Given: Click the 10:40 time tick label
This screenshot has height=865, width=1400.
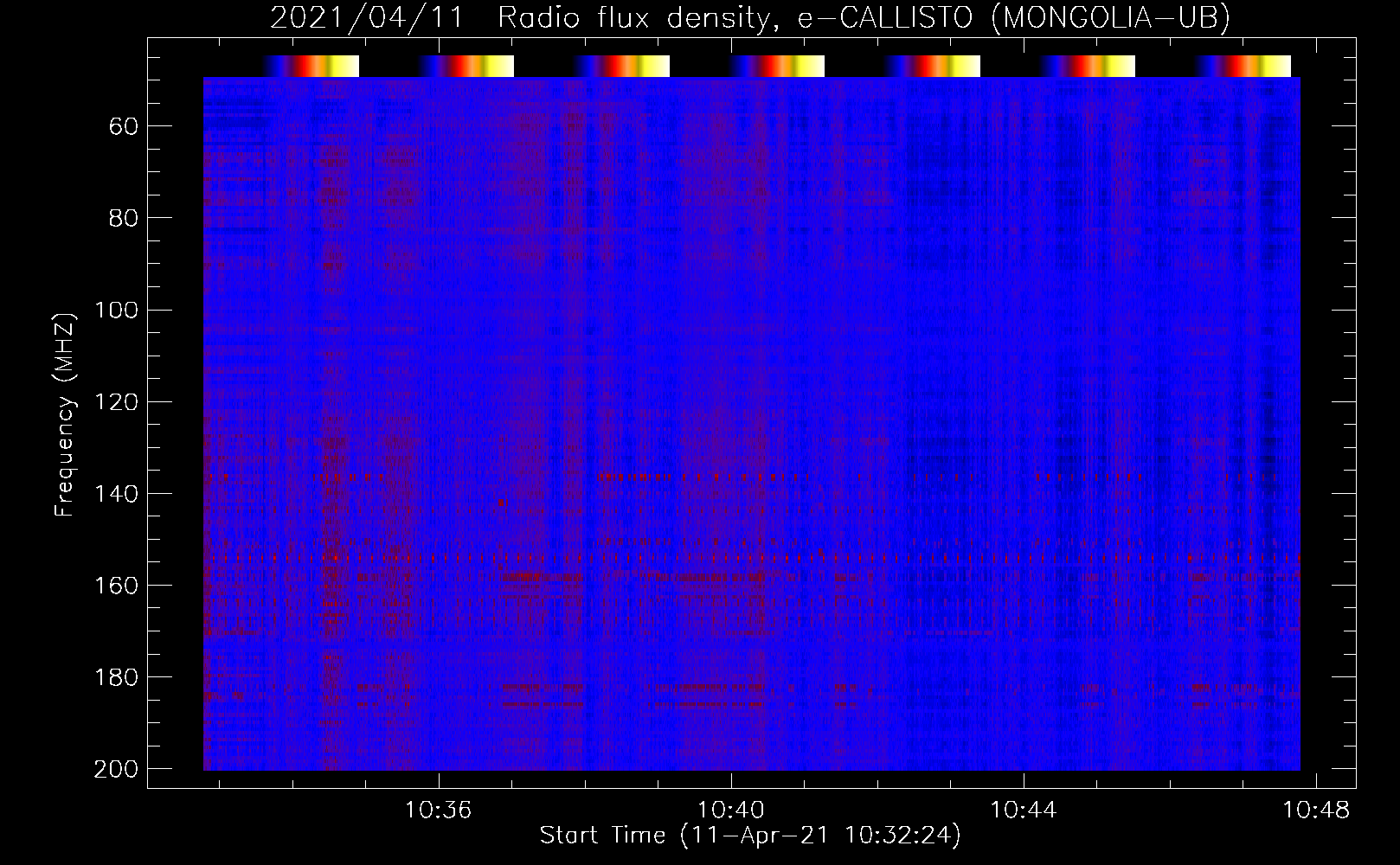Looking at the screenshot, I should coord(731,811).
